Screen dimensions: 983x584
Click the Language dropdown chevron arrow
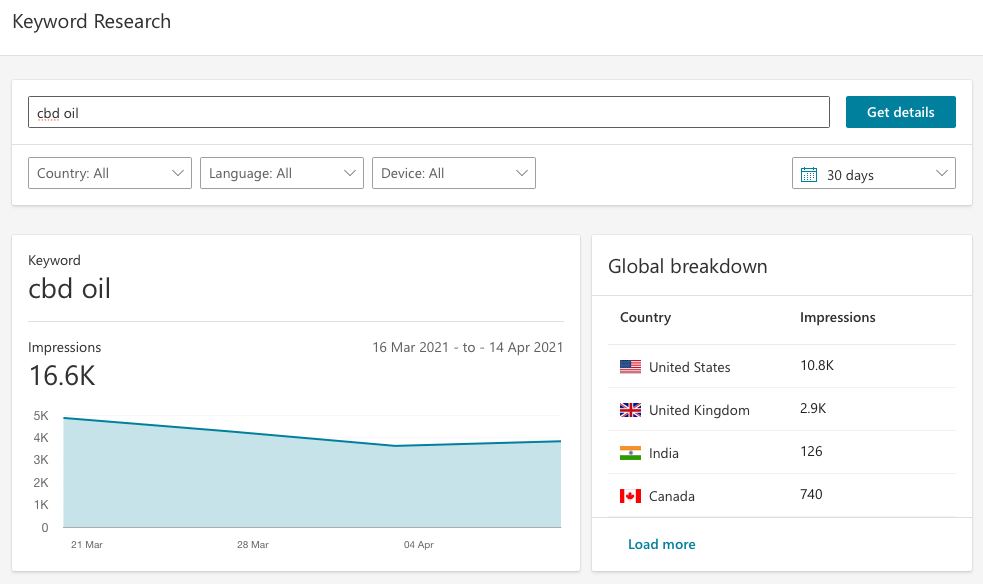click(x=350, y=173)
